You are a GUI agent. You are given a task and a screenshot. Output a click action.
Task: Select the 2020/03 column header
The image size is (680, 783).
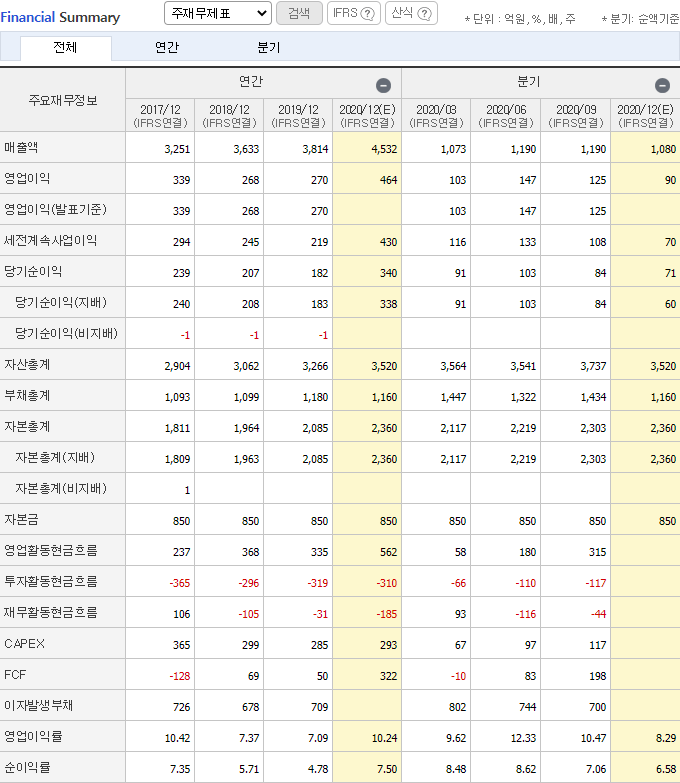(436, 116)
